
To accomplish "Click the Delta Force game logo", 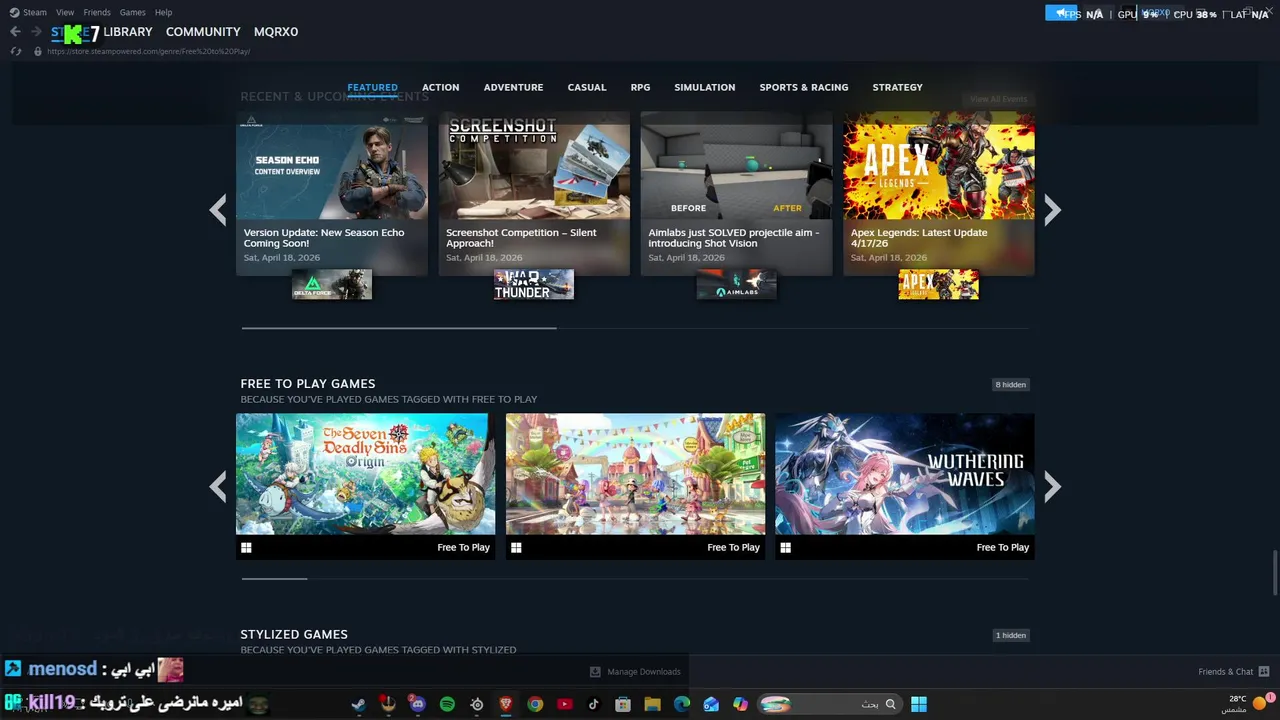I will click(x=331, y=284).
